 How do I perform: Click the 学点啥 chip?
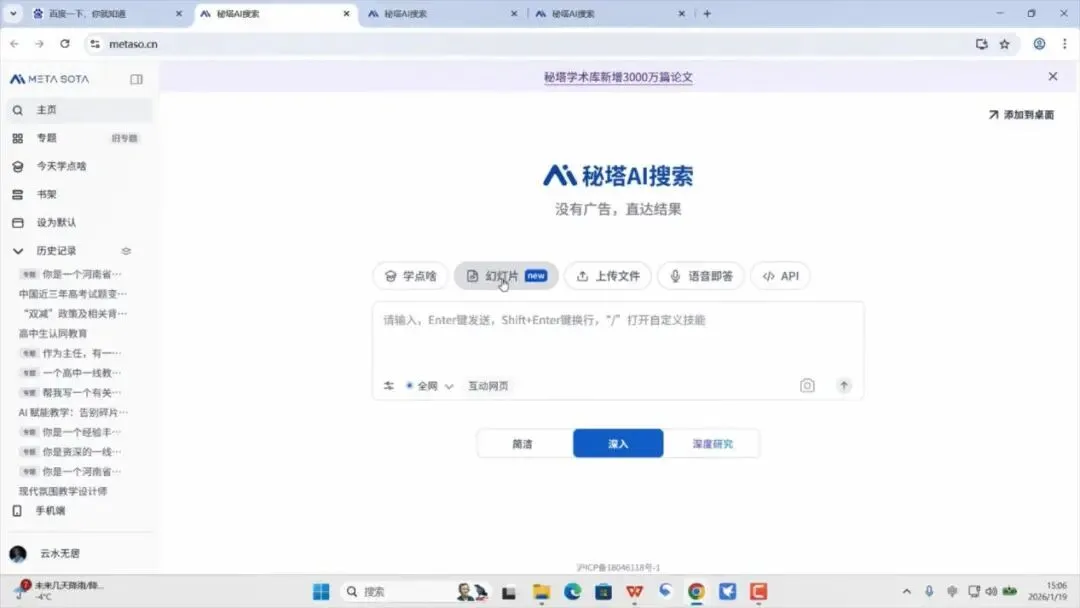pyautogui.click(x=411, y=276)
